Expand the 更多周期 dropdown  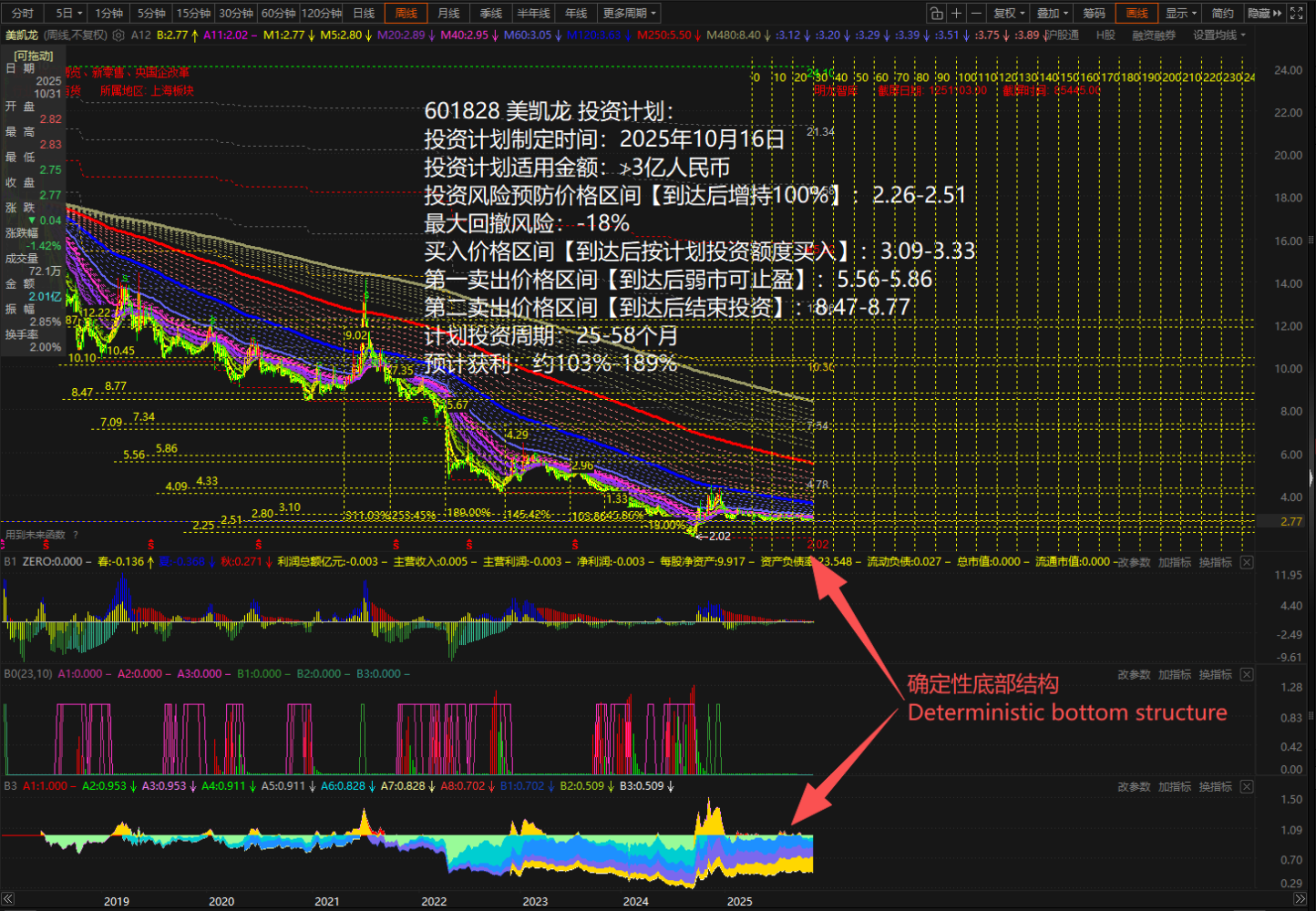(x=629, y=13)
